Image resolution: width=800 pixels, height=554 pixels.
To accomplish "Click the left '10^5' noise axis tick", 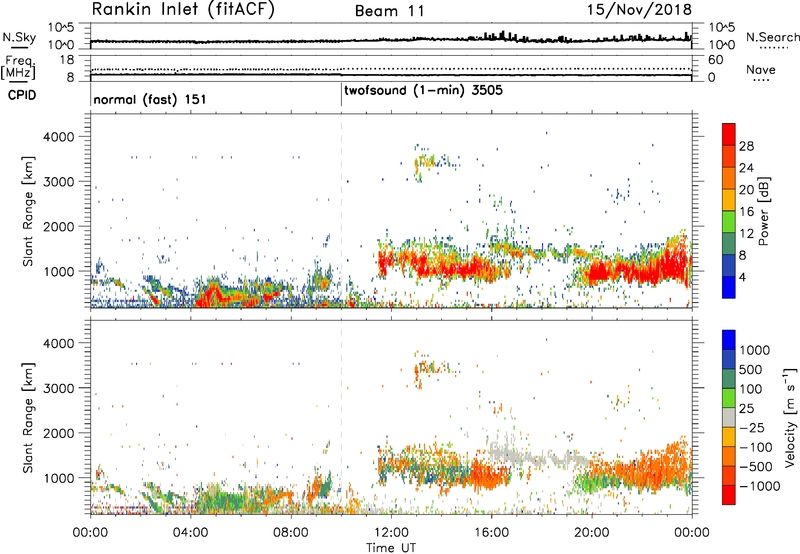I will (61, 28).
